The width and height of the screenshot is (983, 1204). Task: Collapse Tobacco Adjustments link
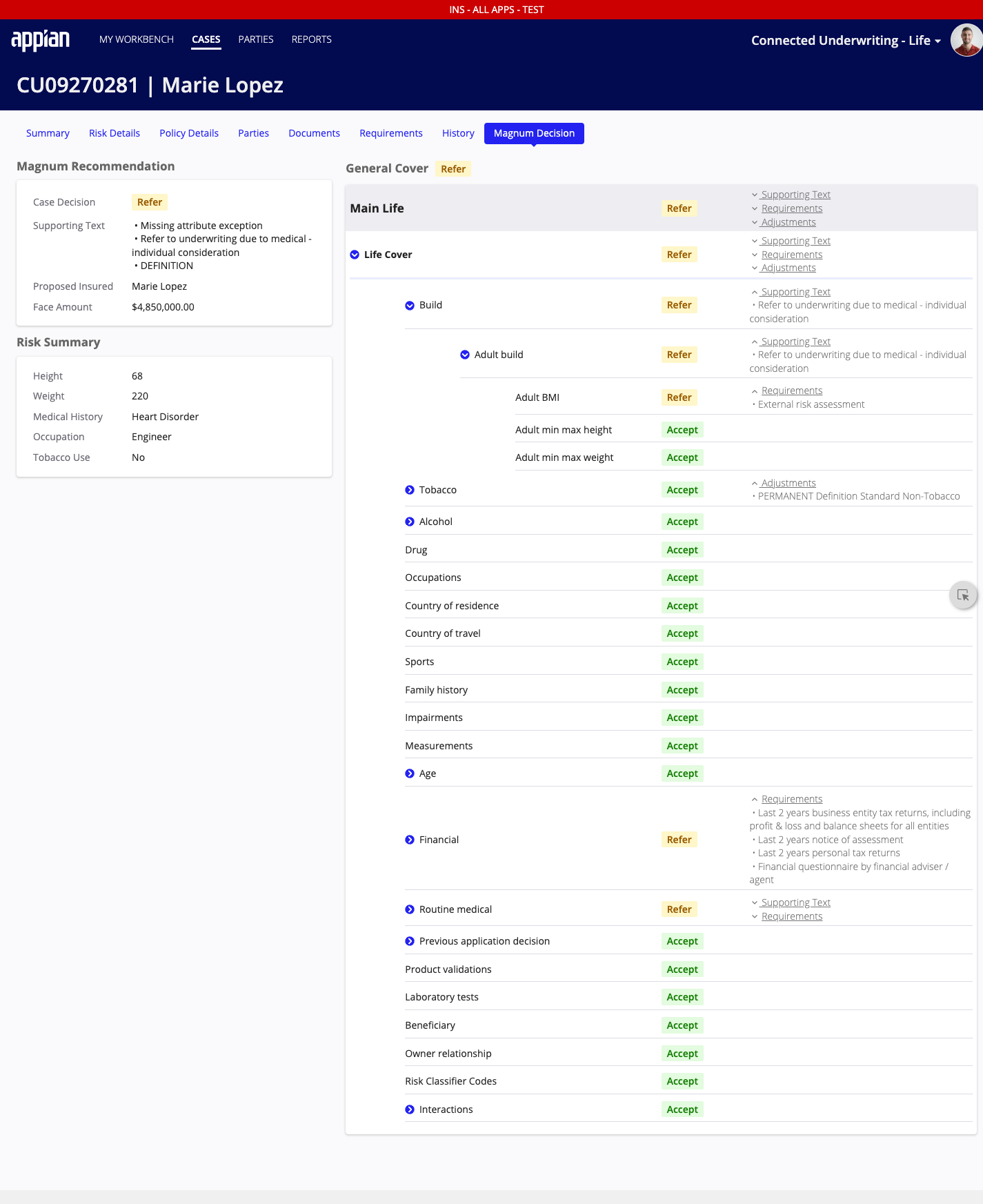784,483
